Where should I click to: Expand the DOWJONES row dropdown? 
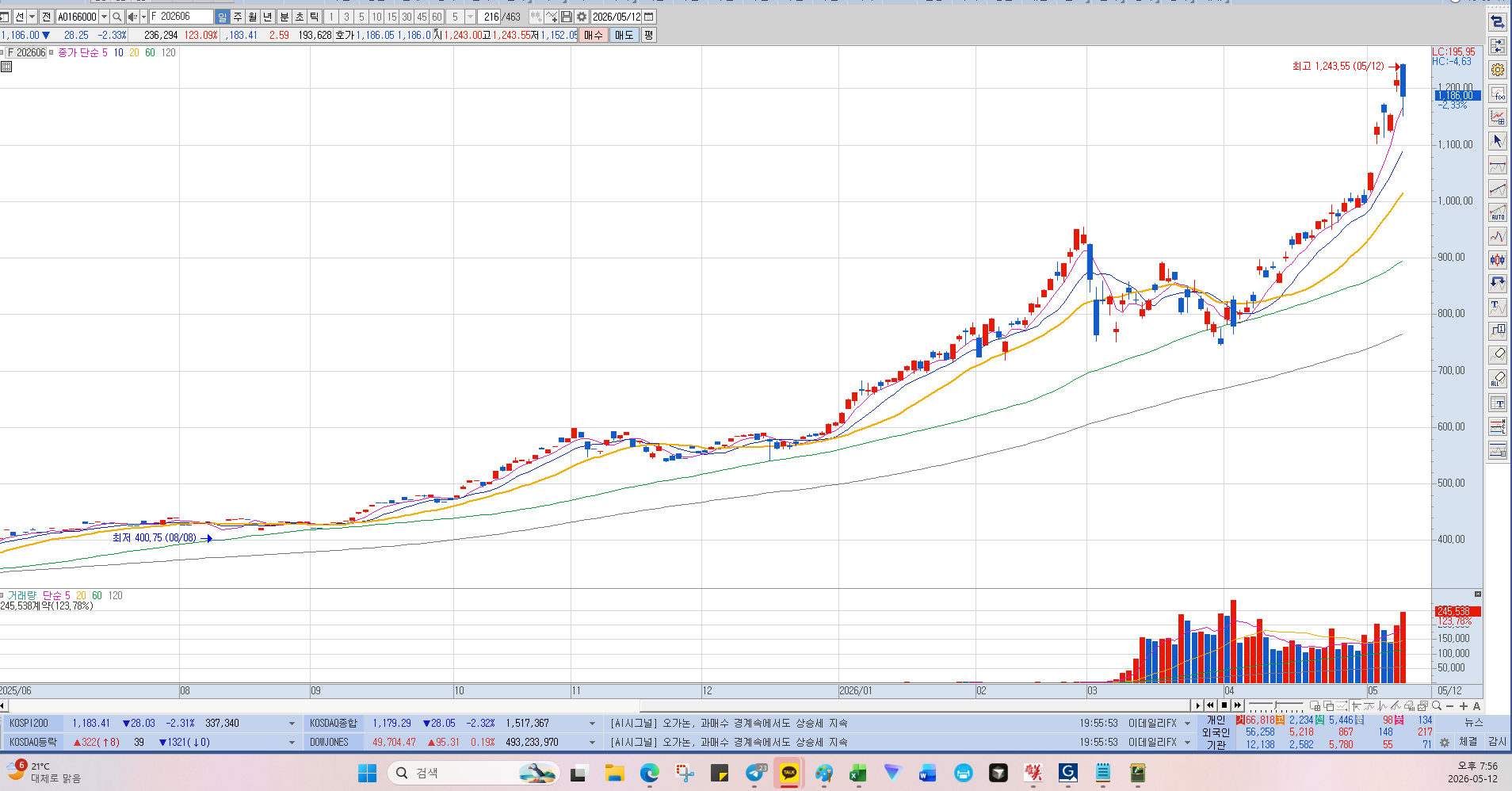coord(592,743)
